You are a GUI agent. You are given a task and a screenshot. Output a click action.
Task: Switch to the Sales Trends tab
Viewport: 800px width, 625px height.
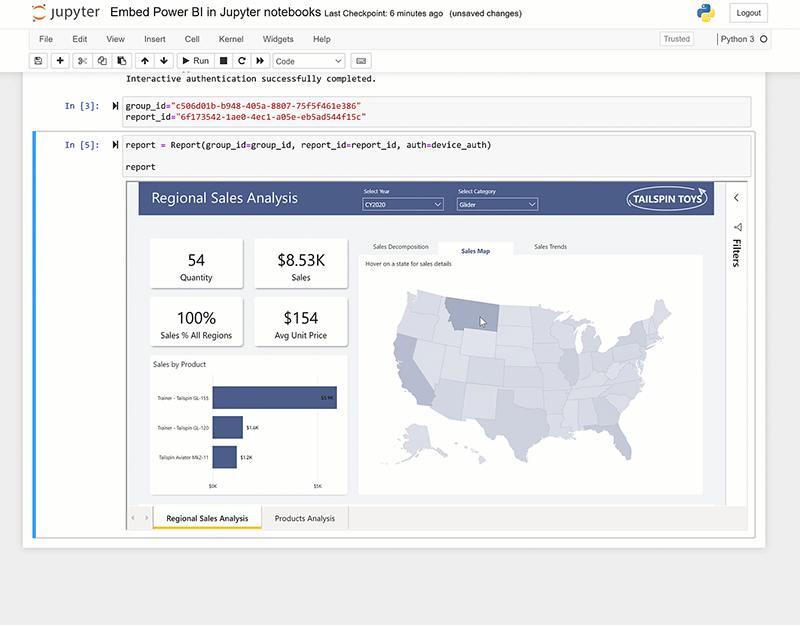[x=550, y=246]
